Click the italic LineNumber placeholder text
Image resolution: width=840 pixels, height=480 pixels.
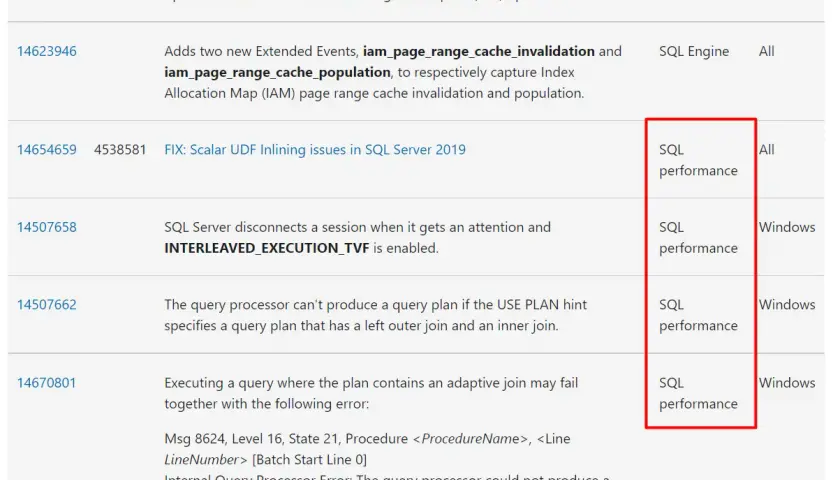[x=201, y=460]
